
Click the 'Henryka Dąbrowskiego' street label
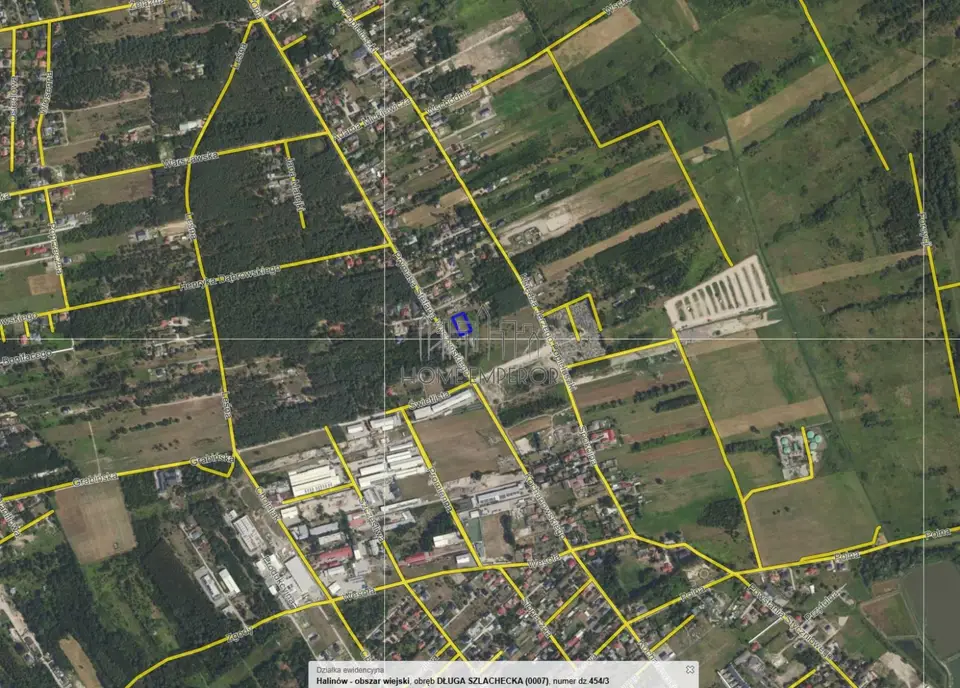(230, 277)
